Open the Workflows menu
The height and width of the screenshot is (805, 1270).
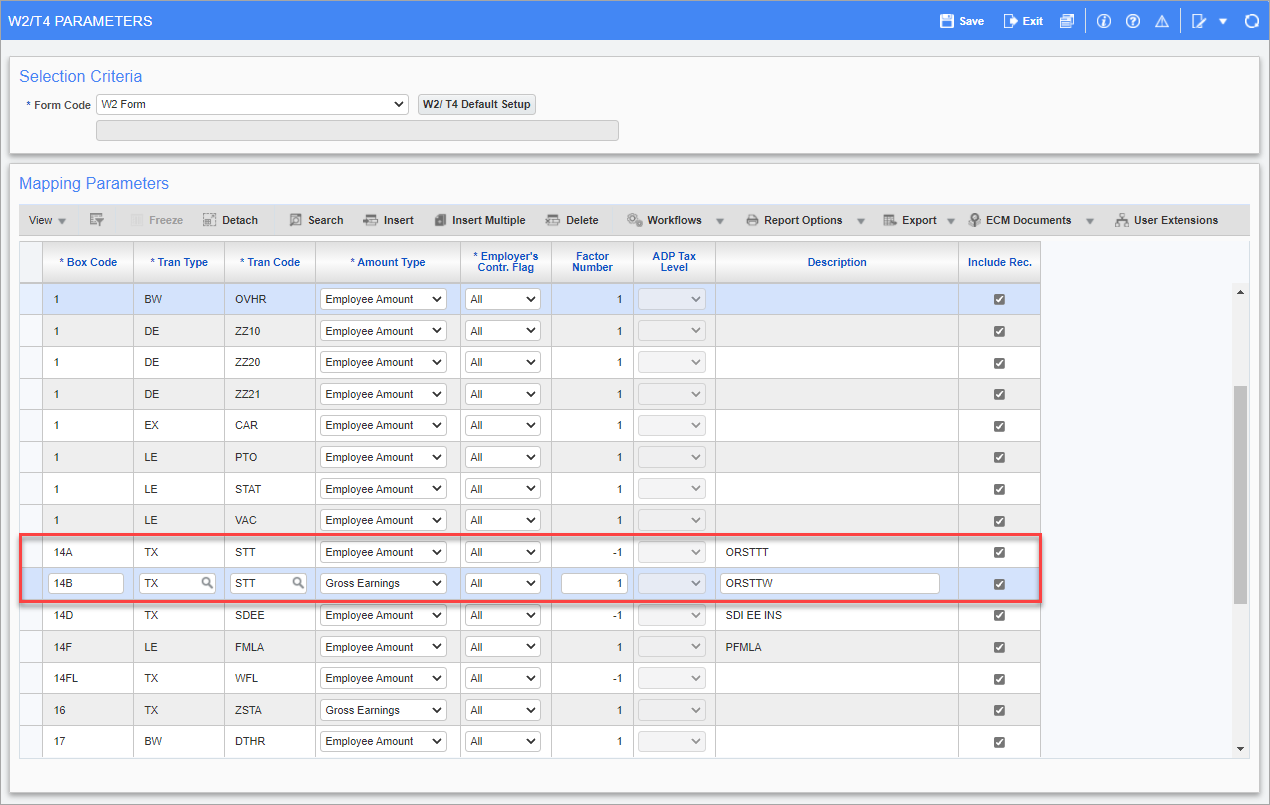(x=664, y=220)
